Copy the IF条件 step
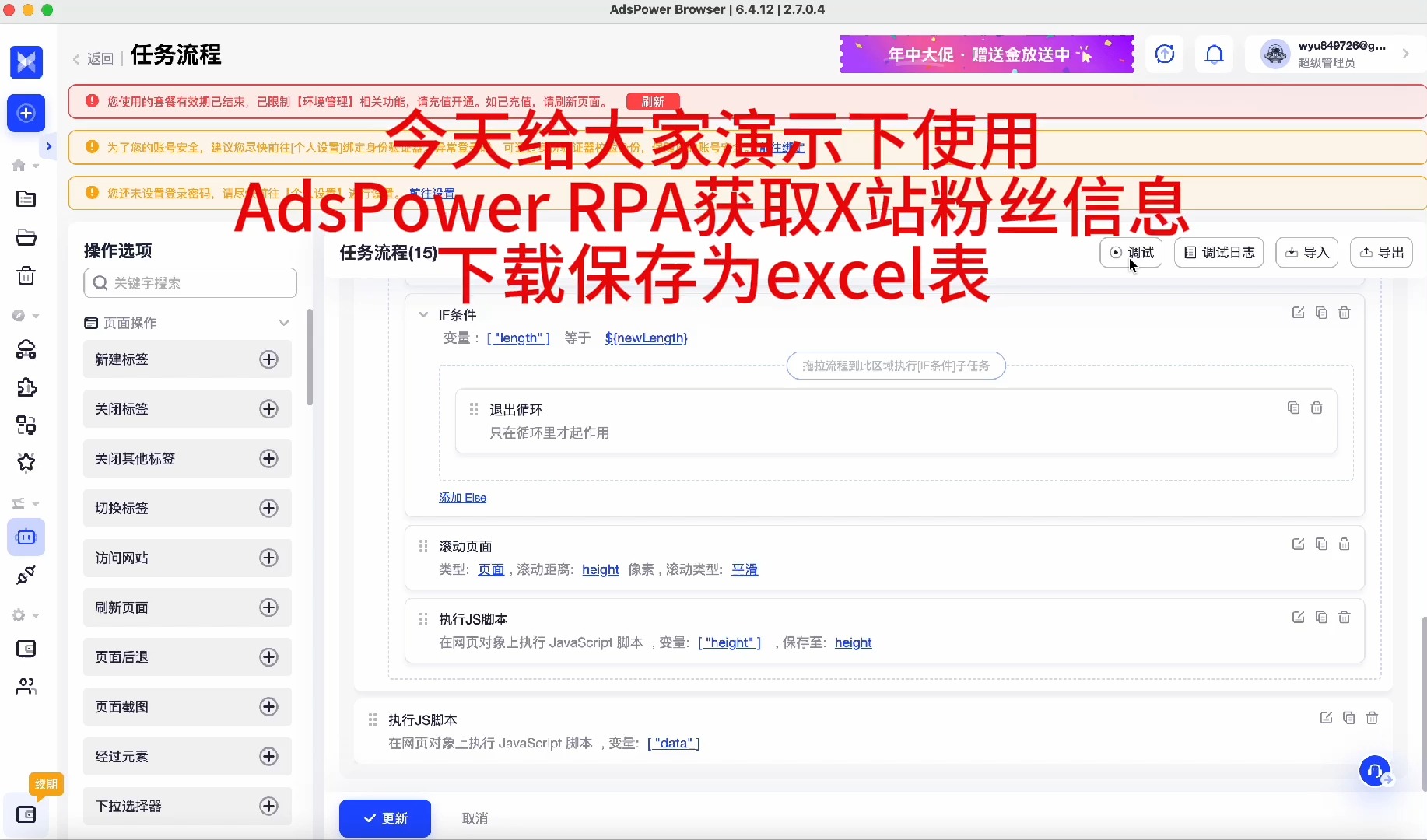Screen dimensions: 1427x840 [x=1321, y=313]
